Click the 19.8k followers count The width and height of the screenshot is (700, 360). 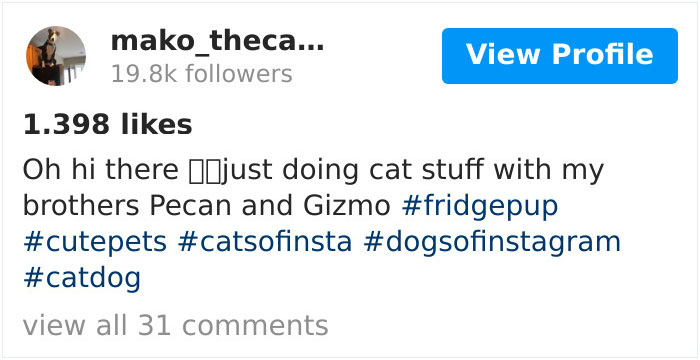(x=202, y=74)
